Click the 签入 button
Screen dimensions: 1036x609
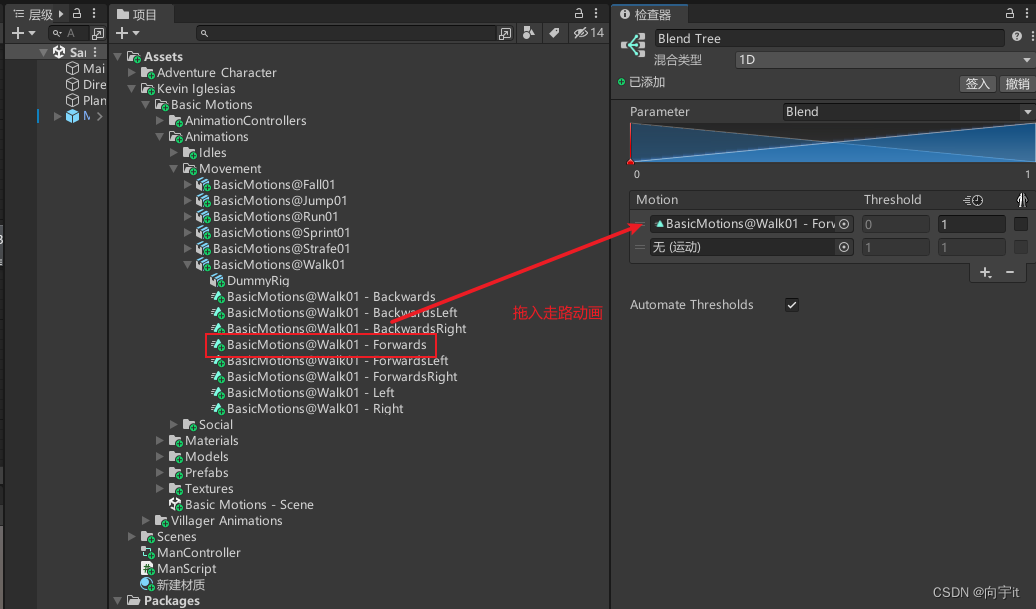977,84
